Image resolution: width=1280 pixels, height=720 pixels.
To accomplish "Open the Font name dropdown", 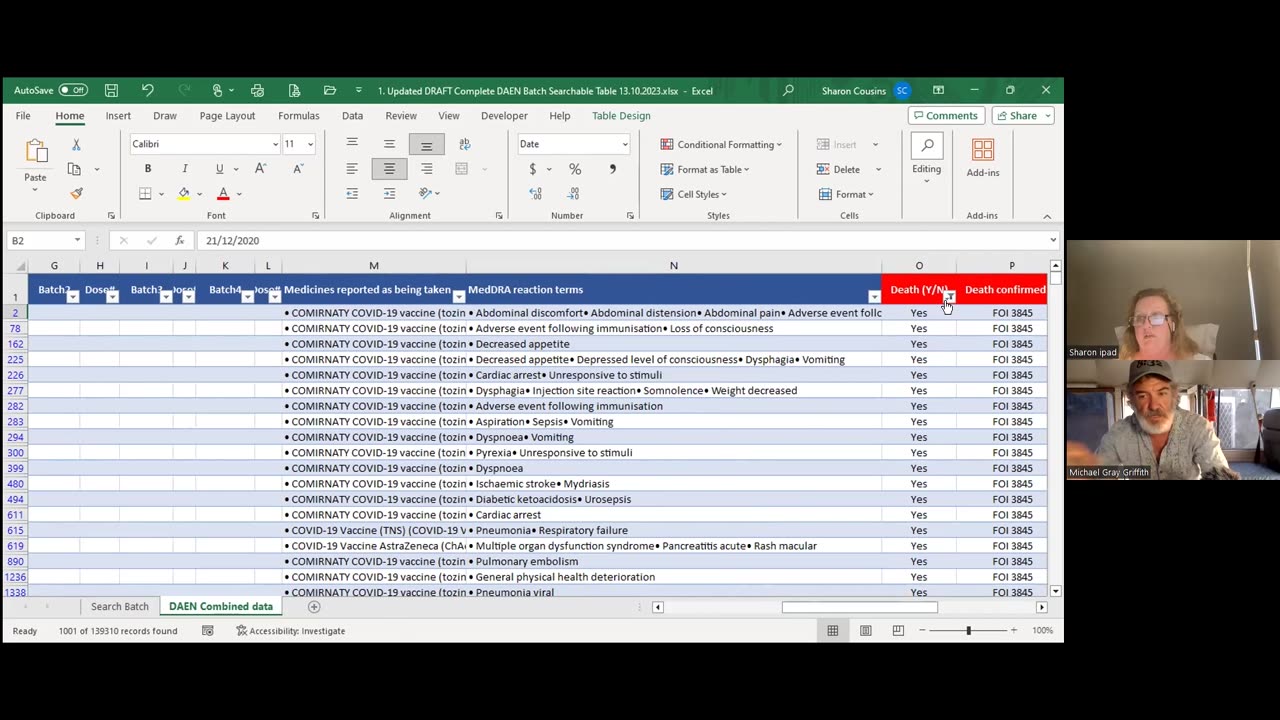I will [275, 144].
